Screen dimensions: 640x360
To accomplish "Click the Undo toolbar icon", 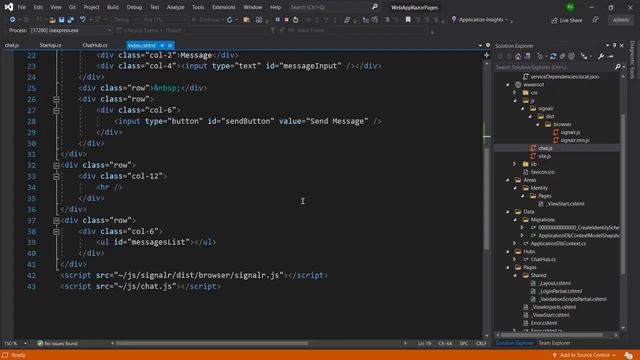I will (x=83, y=20).
